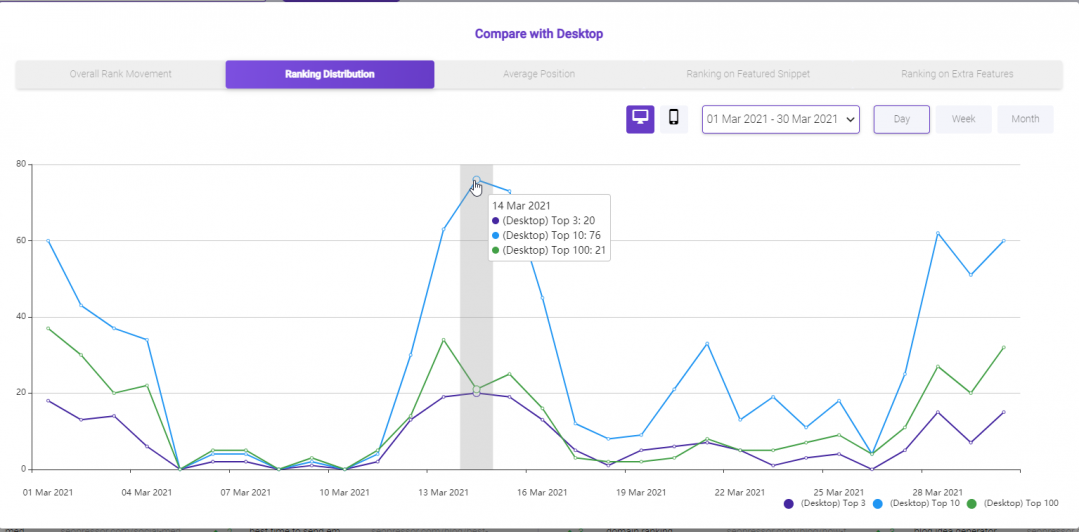The height and width of the screenshot is (532, 1079).
Task: Click the (Desktop) Top 100 legend label
Action: pyautogui.click(x=1021, y=504)
